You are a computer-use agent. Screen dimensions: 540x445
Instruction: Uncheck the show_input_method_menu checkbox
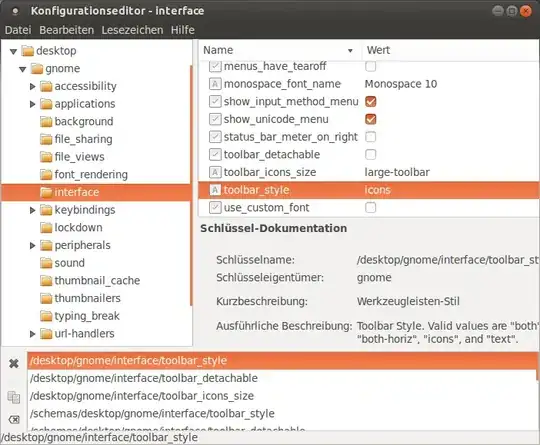[371, 102]
